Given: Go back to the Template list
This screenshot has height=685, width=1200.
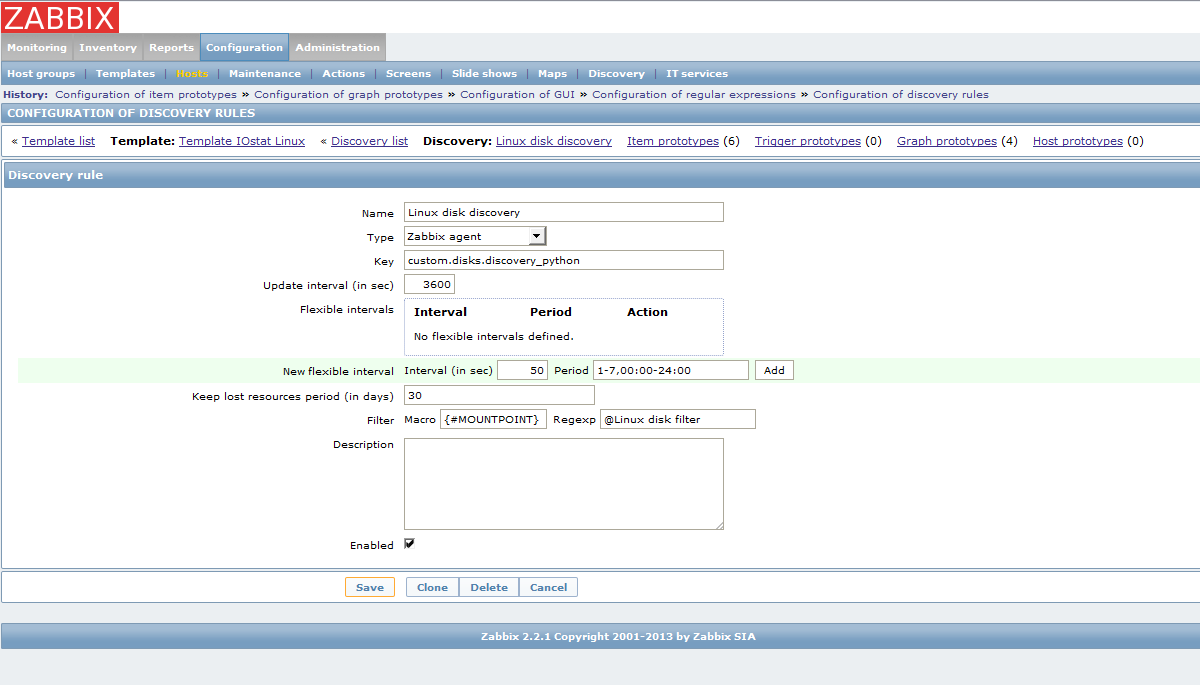Looking at the screenshot, I should 58,141.
